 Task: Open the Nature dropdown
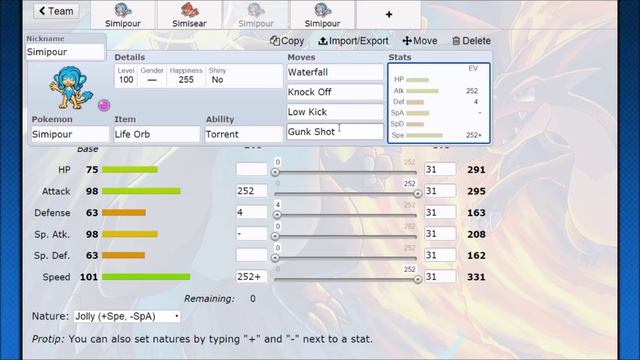click(x=127, y=316)
